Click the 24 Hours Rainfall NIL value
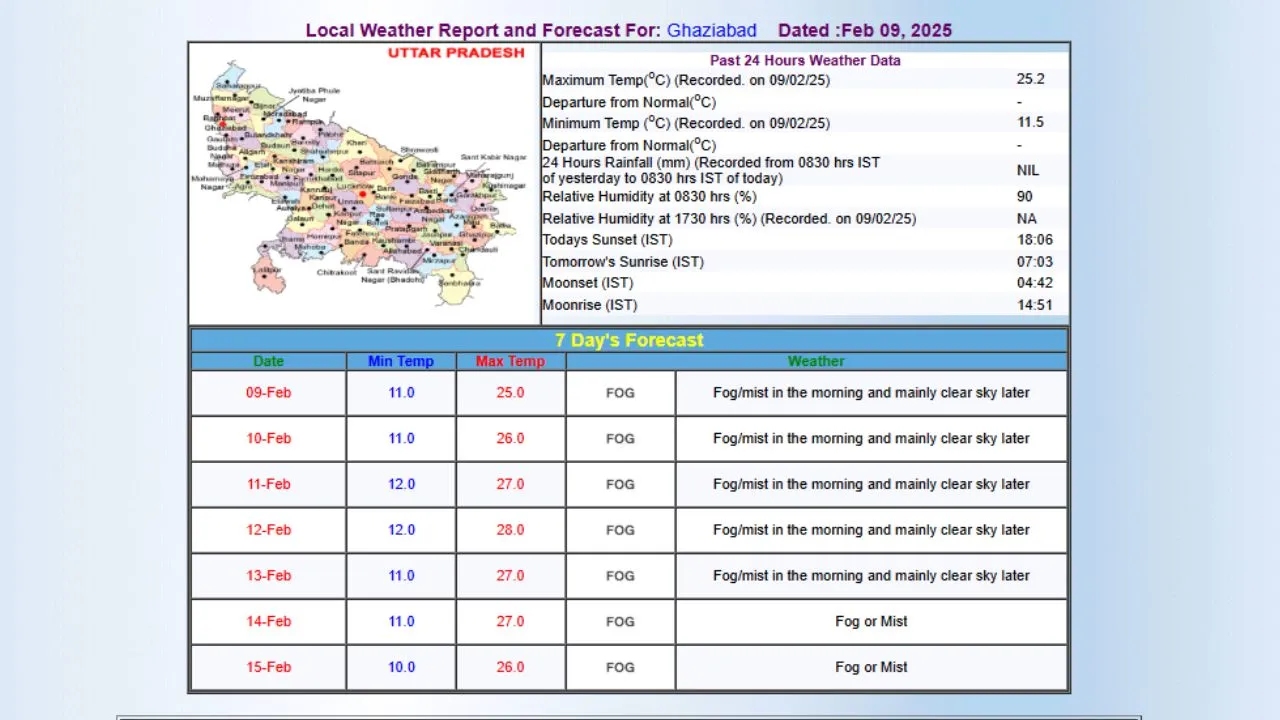 click(1028, 171)
